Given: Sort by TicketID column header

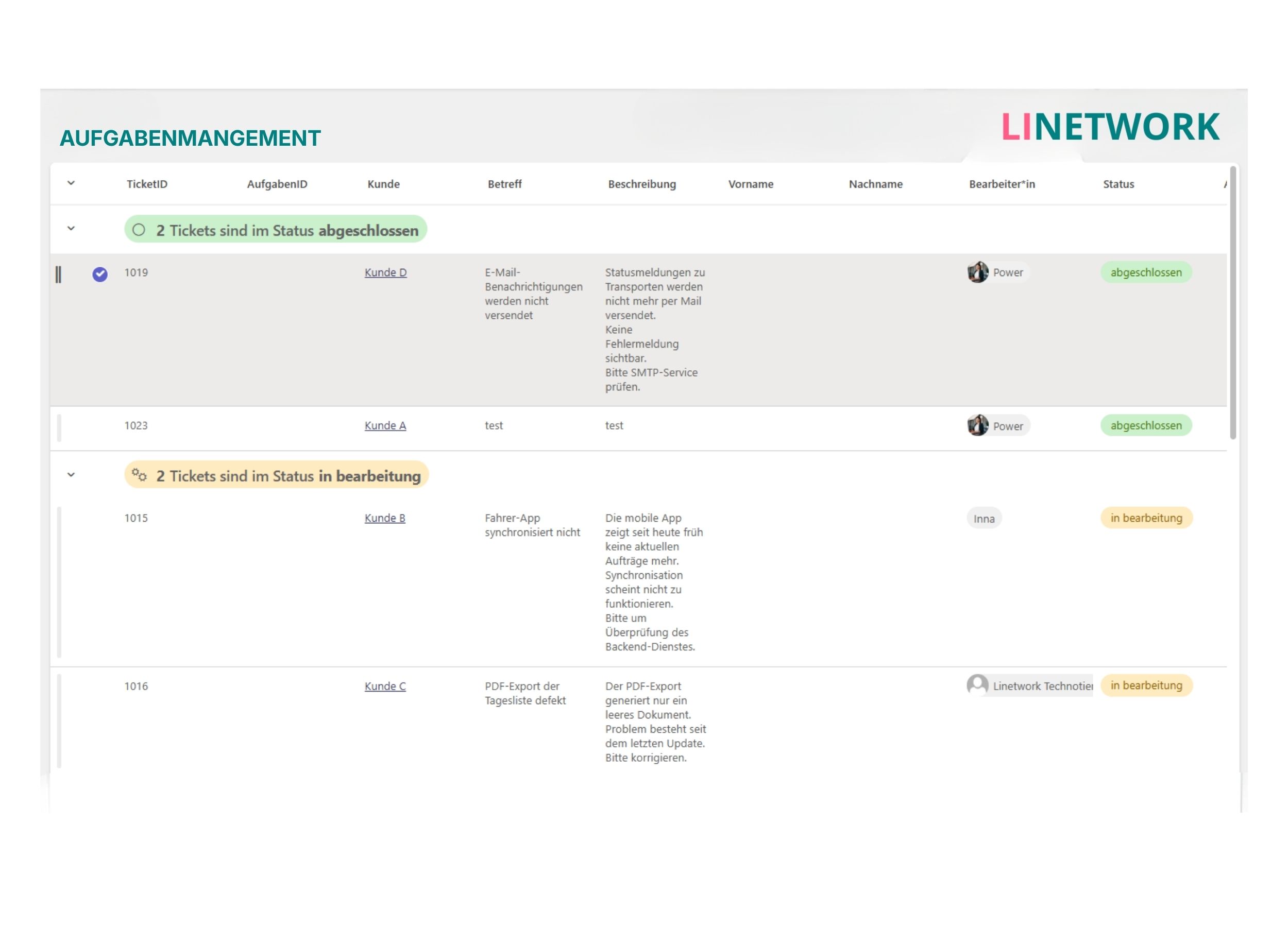Looking at the screenshot, I should [x=146, y=184].
